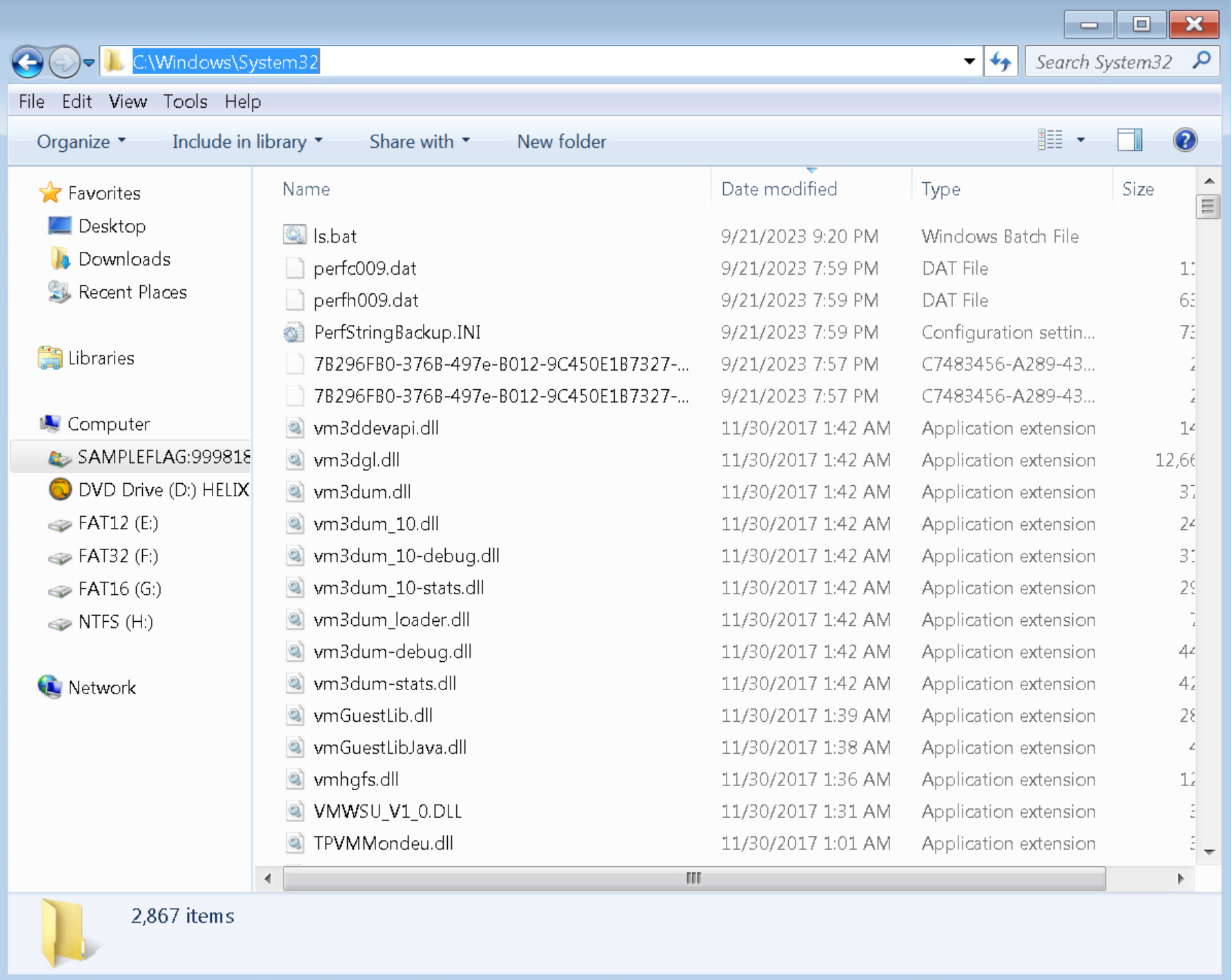This screenshot has width=1231, height=980.
Task: Open the Edit menu
Action: (x=76, y=101)
